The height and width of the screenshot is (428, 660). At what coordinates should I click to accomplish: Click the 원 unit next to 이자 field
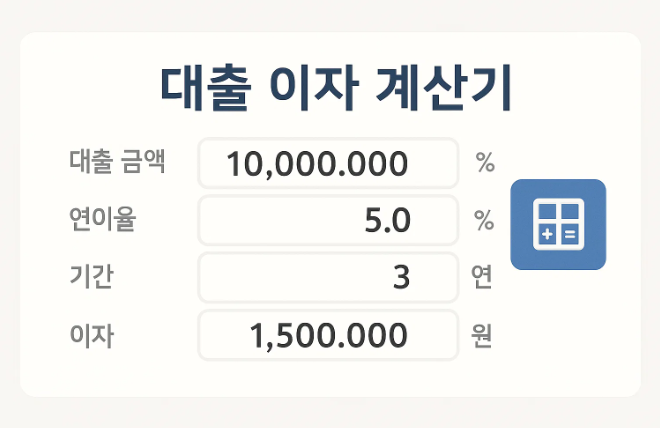click(482, 335)
